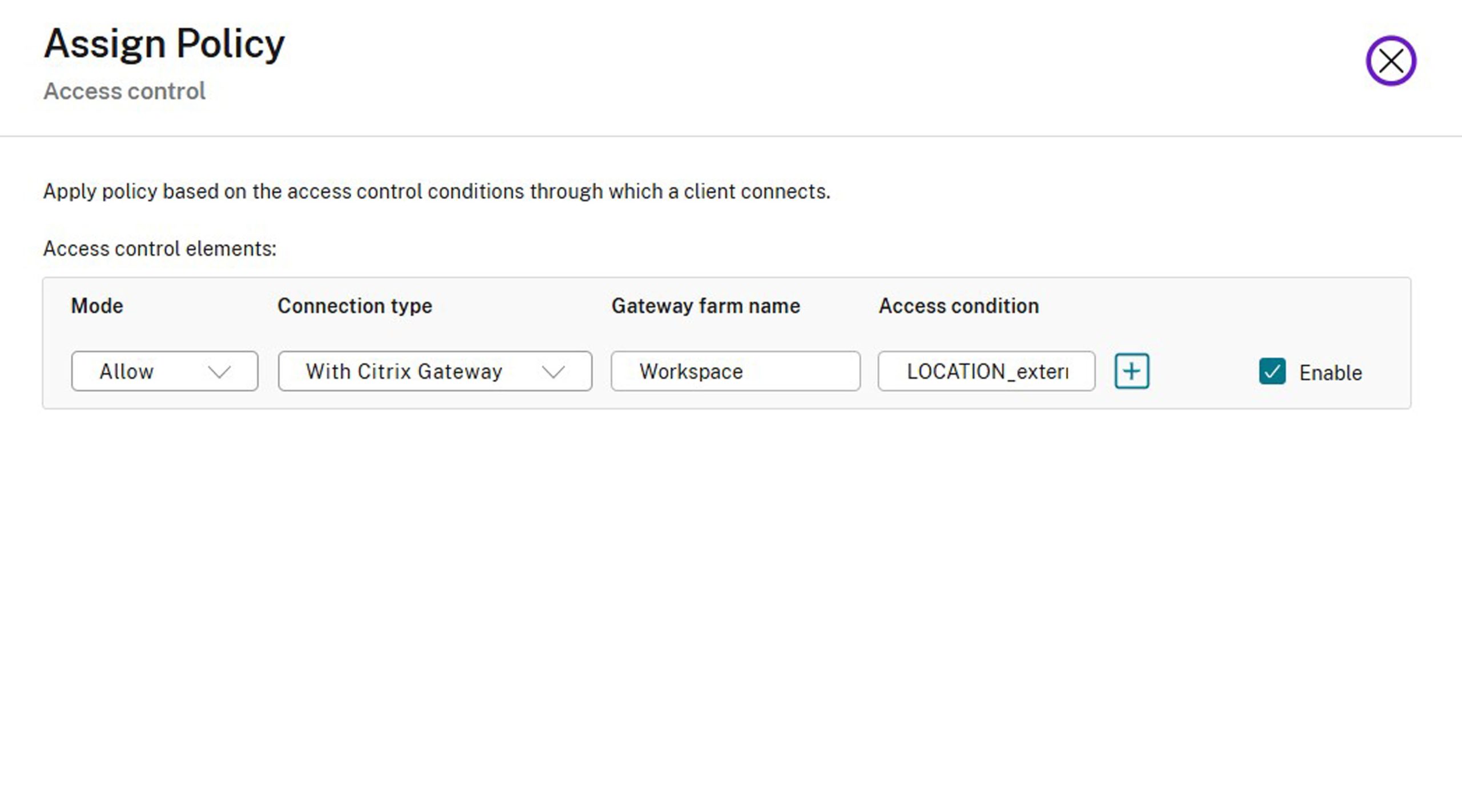Focus the Workspace gateway farm name field

(x=736, y=371)
